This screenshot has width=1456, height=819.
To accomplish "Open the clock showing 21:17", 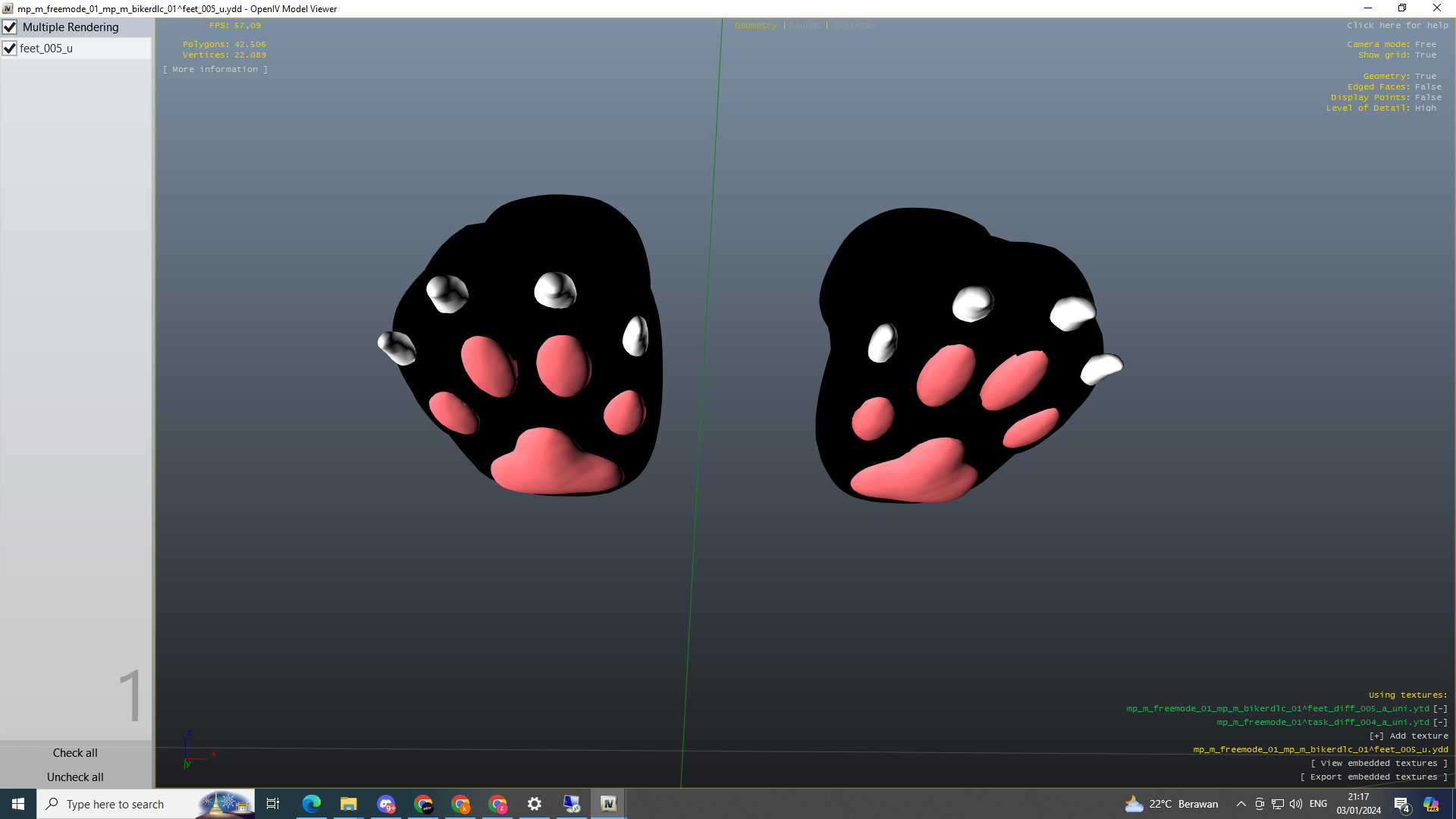I will [1359, 804].
